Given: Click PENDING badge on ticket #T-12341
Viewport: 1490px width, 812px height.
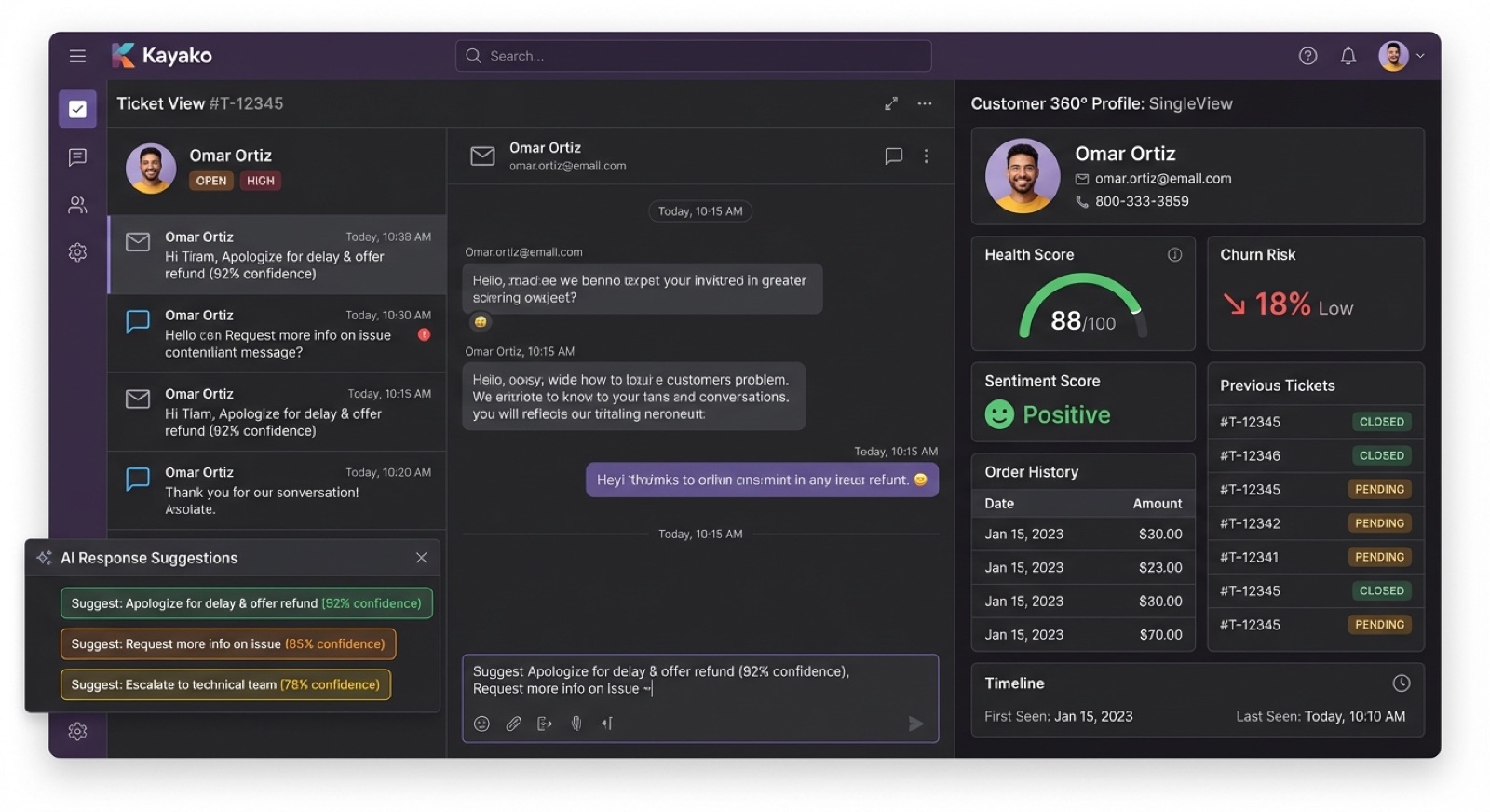Looking at the screenshot, I should [1379, 557].
